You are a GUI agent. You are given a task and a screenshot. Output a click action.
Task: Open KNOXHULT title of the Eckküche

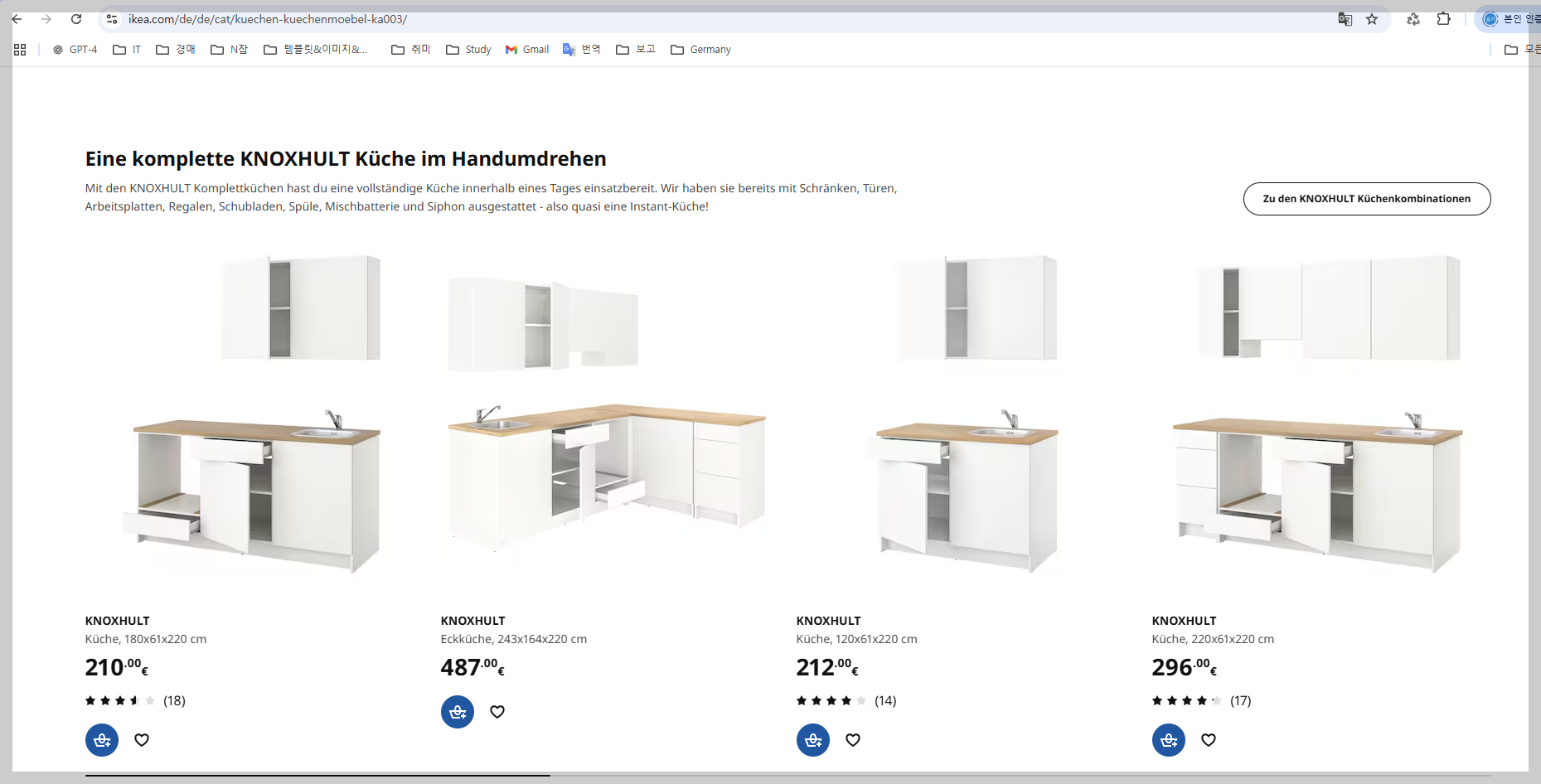click(473, 621)
